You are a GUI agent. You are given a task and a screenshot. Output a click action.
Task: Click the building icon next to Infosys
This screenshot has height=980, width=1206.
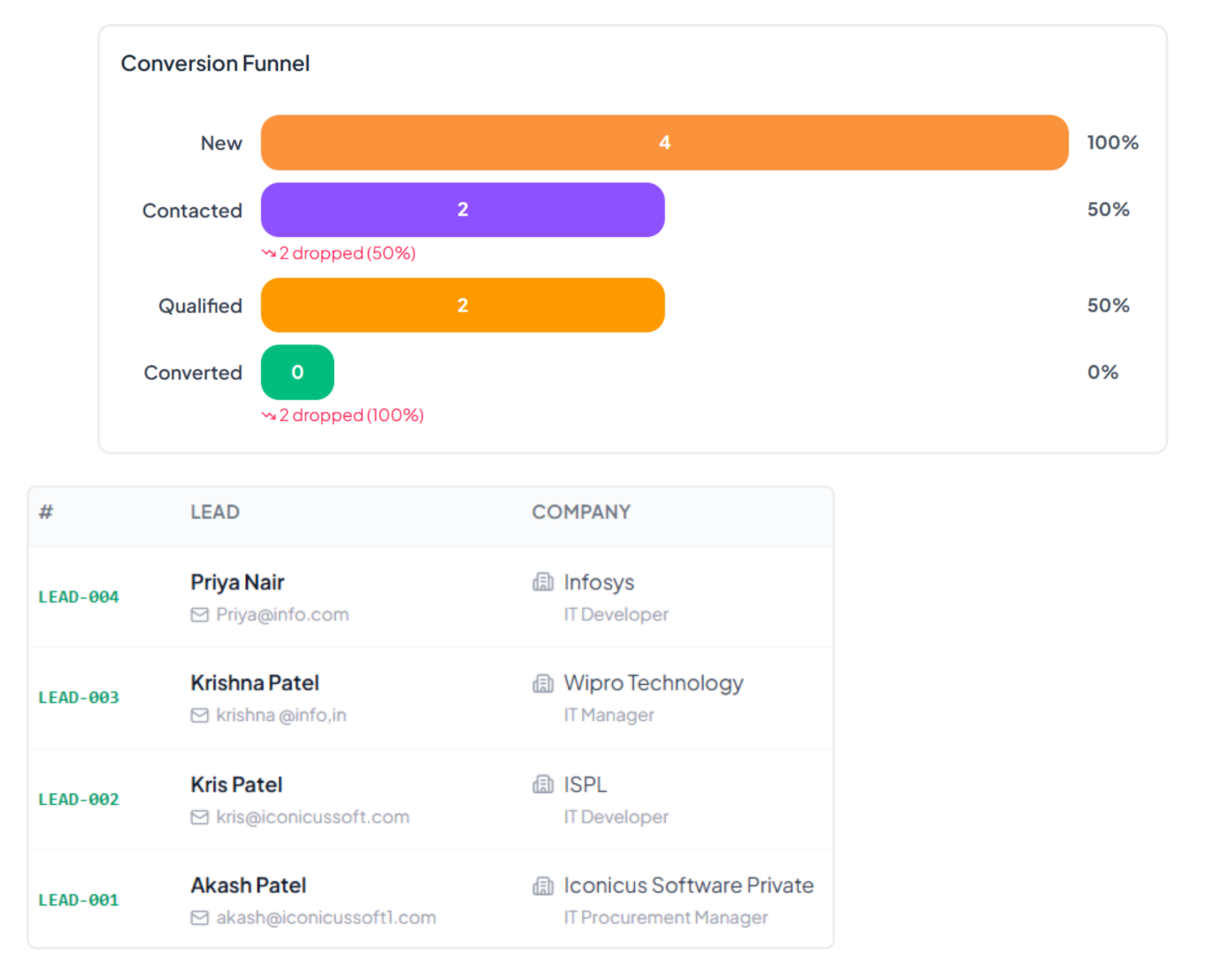[543, 582]
